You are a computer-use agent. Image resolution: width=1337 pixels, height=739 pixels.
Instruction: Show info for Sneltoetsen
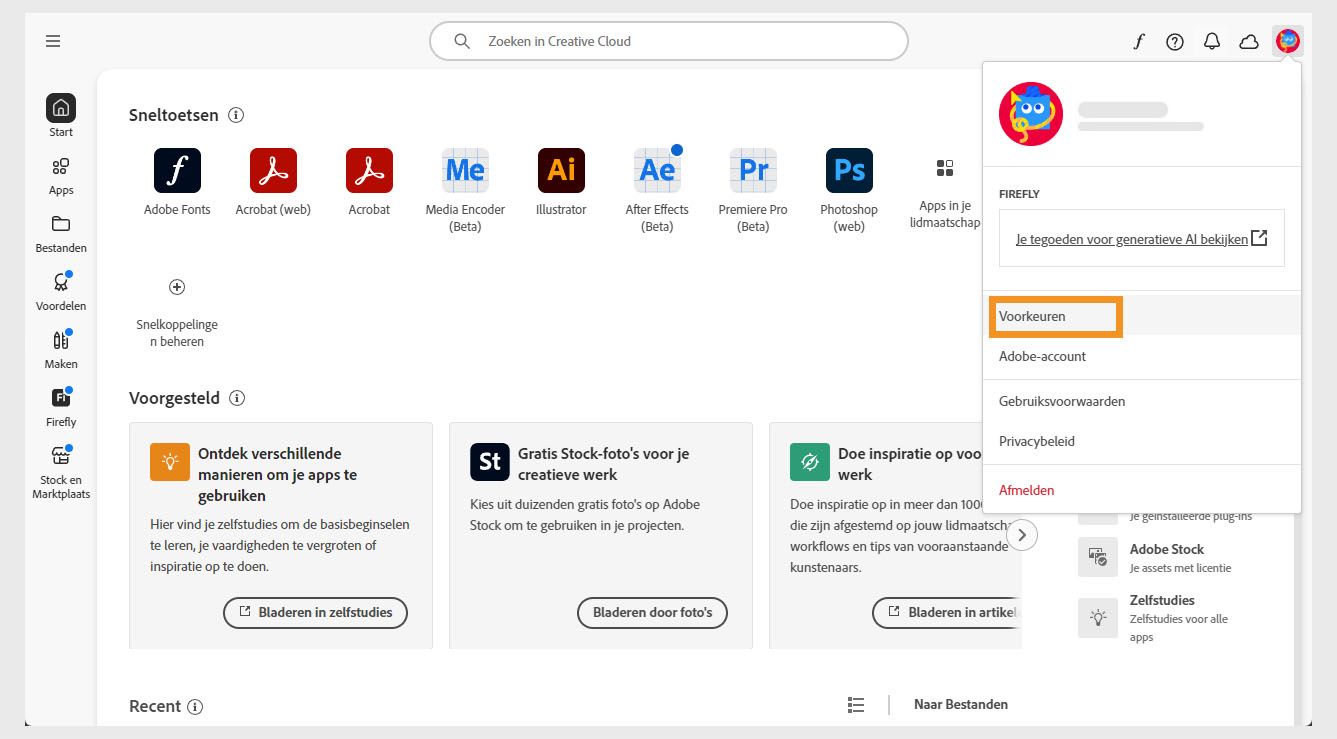point(236,115)
